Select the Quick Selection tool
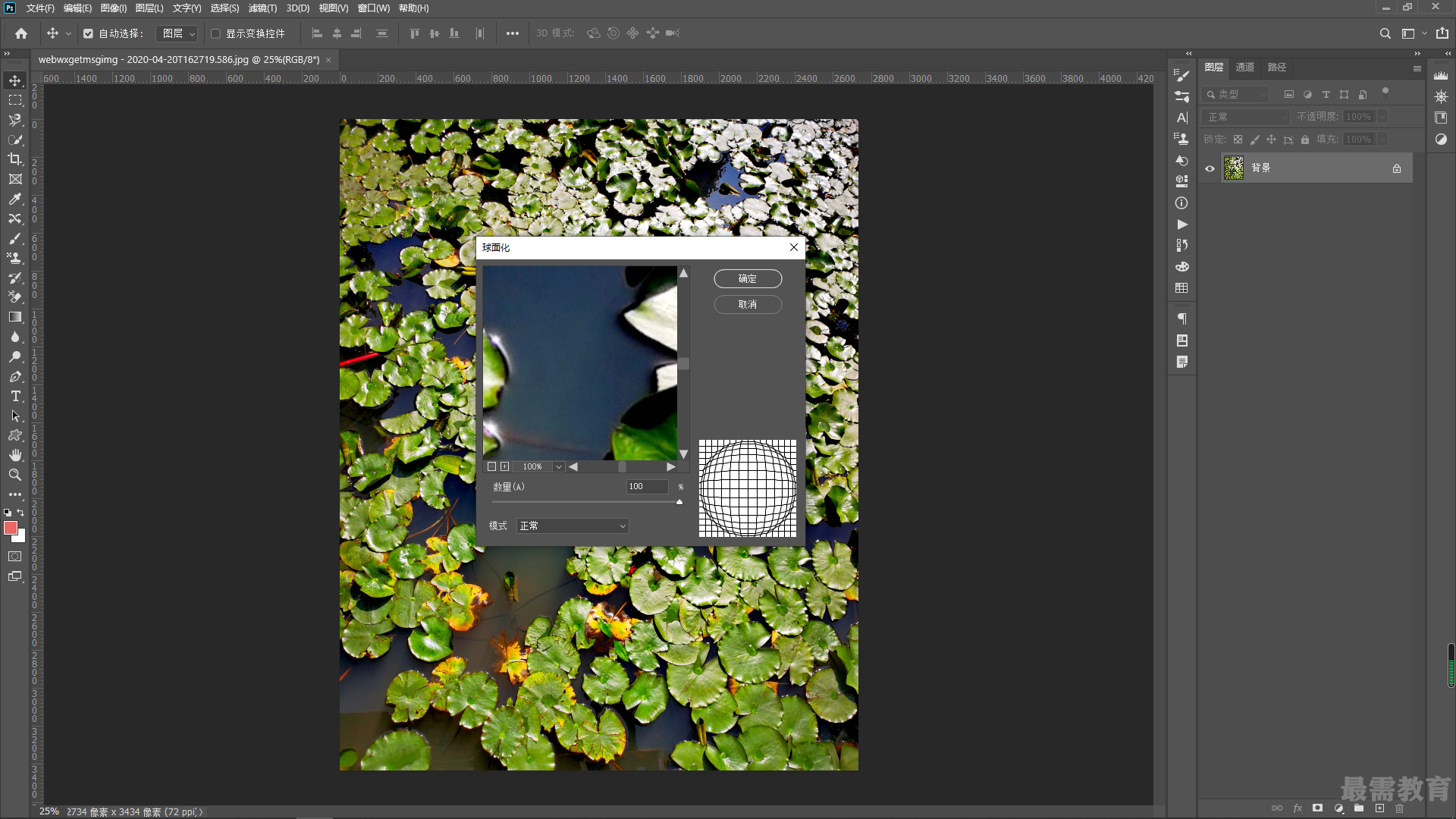Screen dimensions: 1456x819 tap(15, 140)
